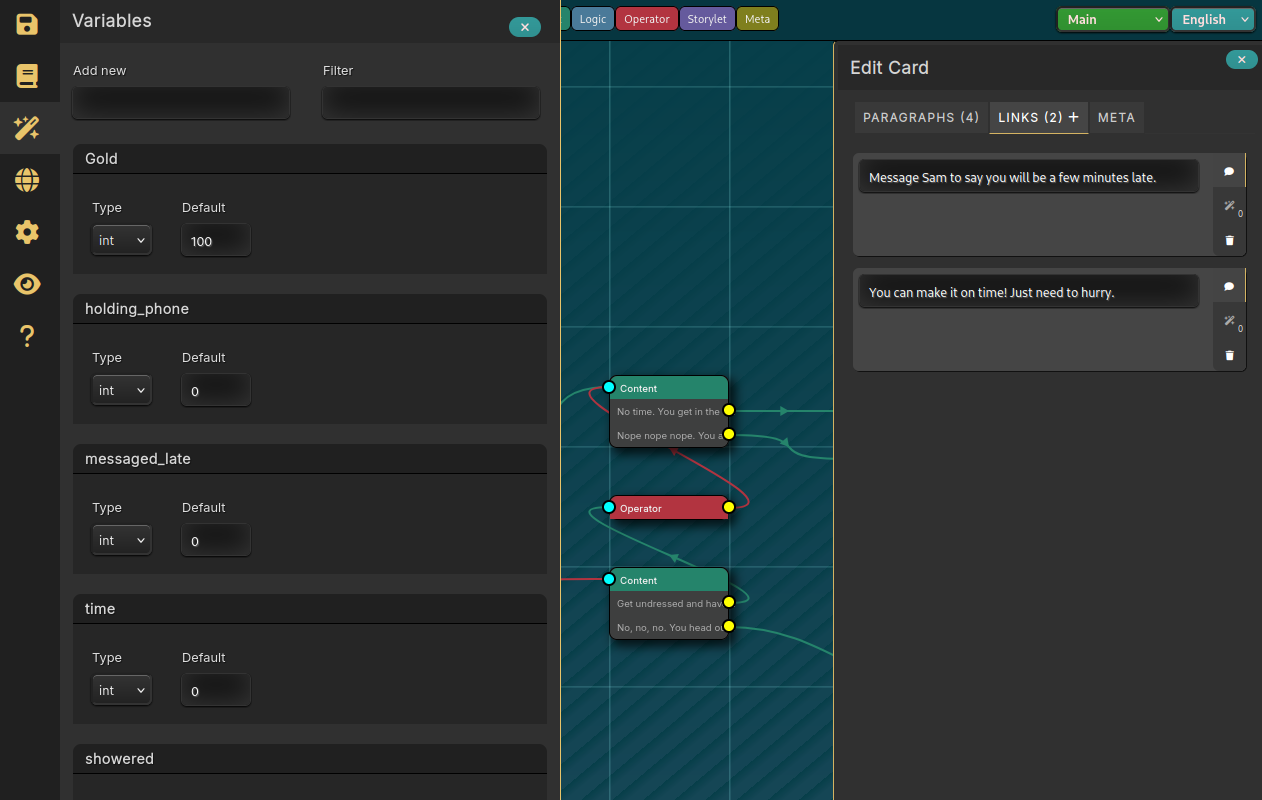Select the red Operator node on canvas
This screenshot has width=1262, height=800.
coord(669,508)
